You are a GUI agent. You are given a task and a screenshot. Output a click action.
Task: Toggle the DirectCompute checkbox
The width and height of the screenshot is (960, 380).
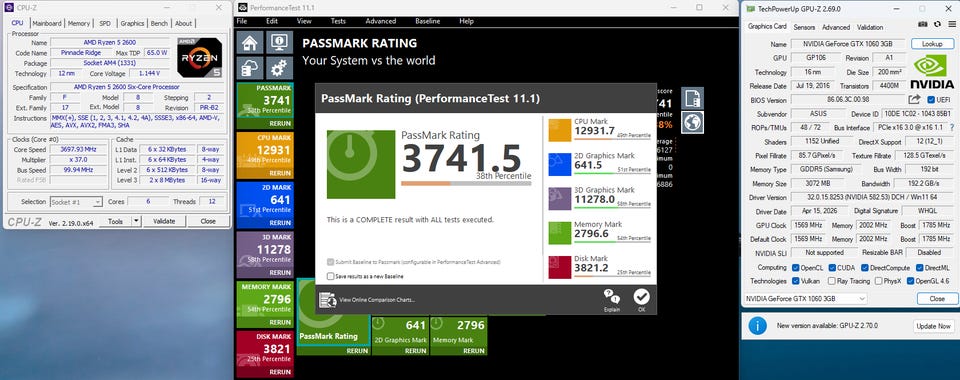(865, 267)
